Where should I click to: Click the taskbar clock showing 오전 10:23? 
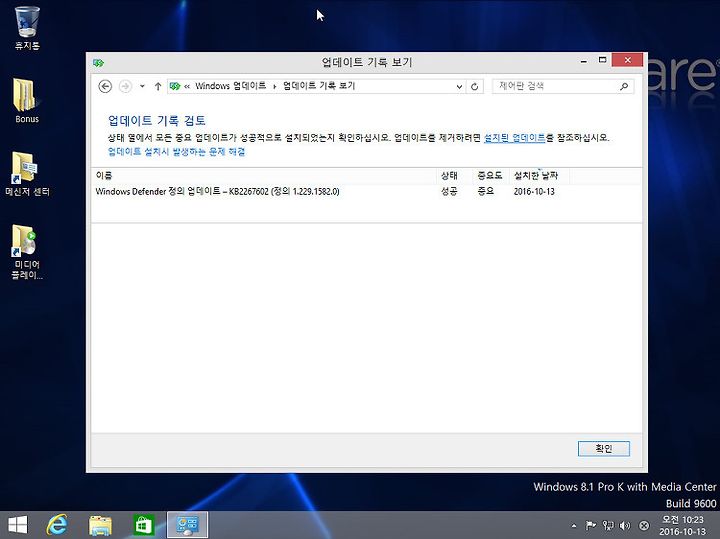[x=682, y=525]
